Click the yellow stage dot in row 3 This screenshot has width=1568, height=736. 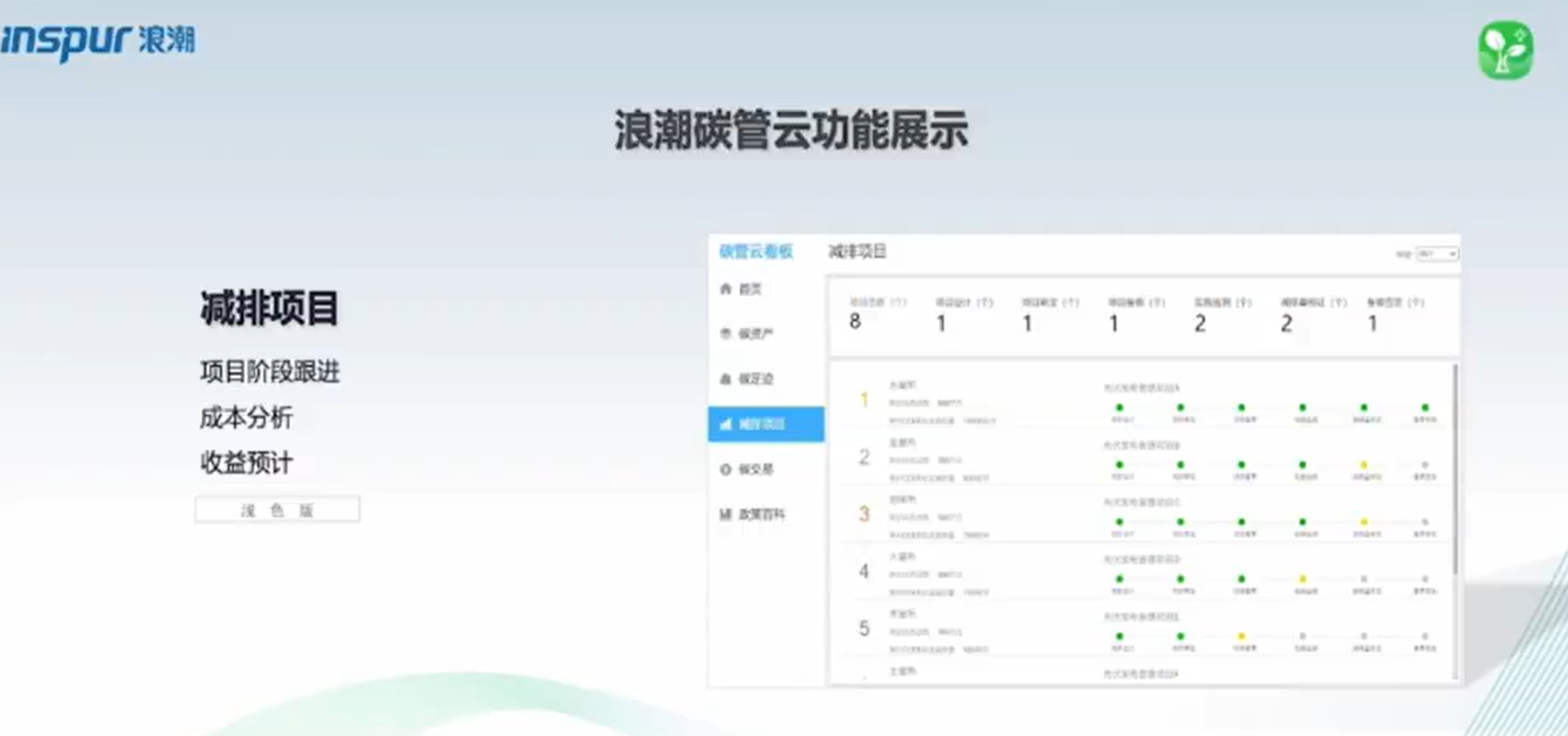[x=1363, y=522]
